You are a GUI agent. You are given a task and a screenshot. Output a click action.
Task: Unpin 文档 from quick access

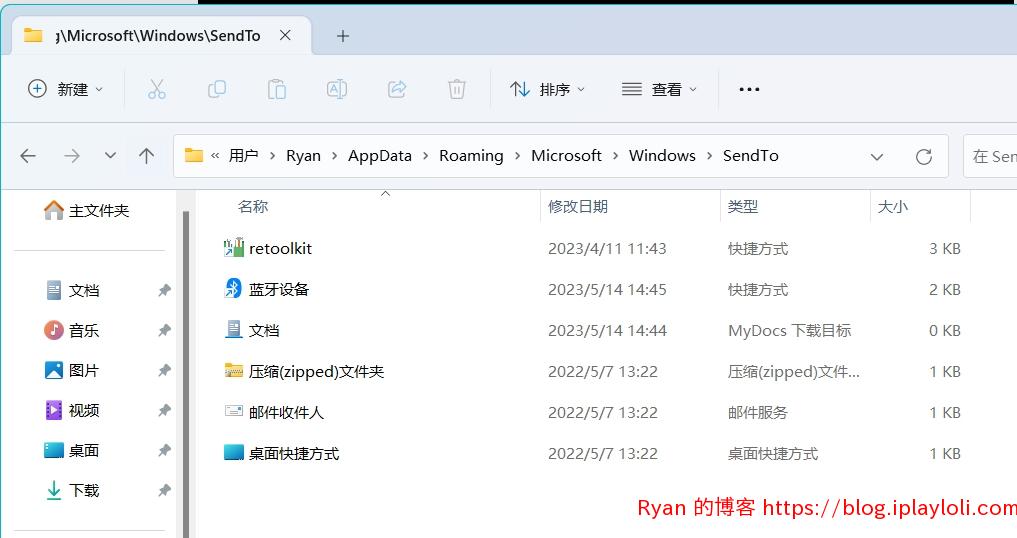point(164,290)
